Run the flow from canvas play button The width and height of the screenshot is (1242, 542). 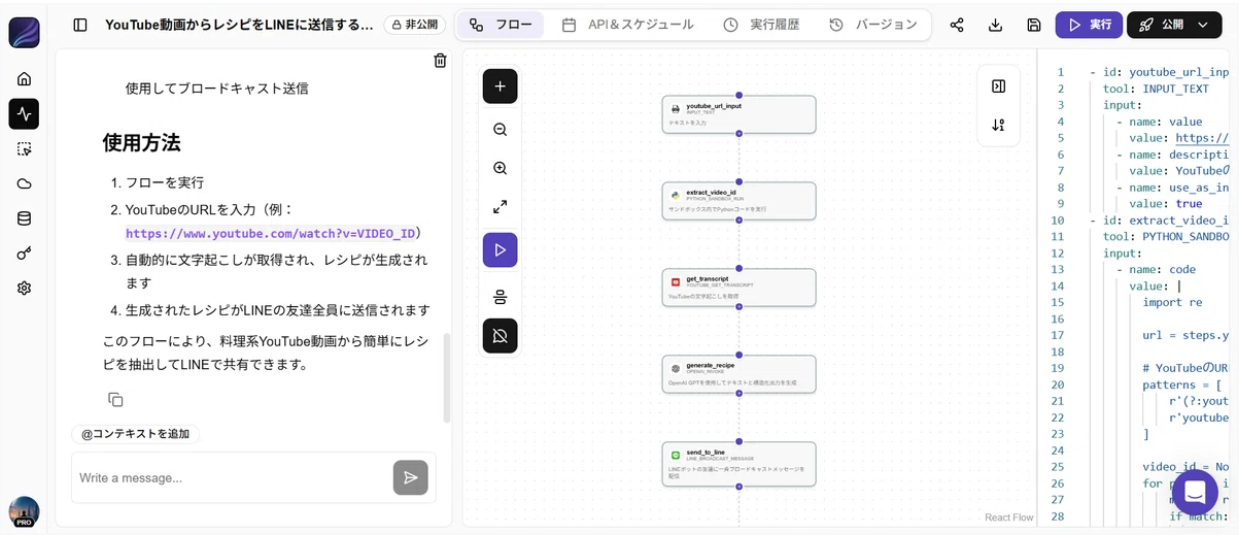[x=500, y=250]
